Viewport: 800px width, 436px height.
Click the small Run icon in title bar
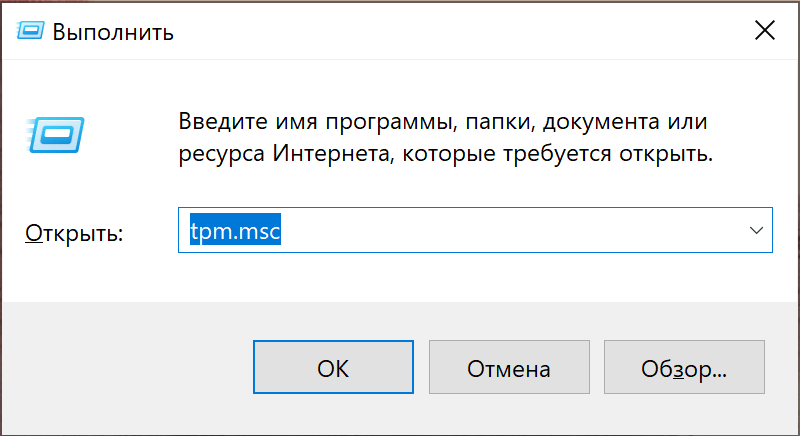point(28,31)
